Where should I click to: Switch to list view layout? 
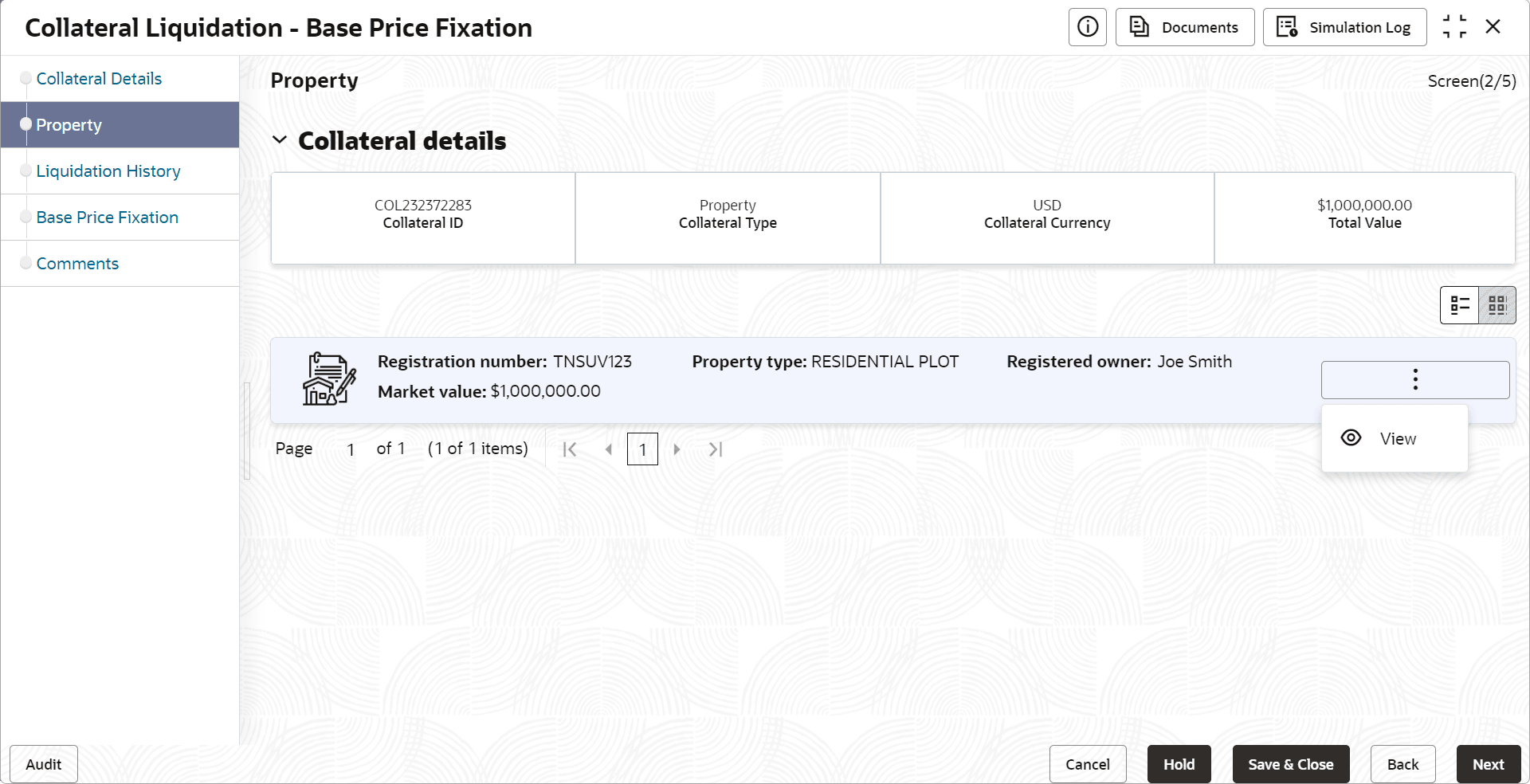[1459, 305]
